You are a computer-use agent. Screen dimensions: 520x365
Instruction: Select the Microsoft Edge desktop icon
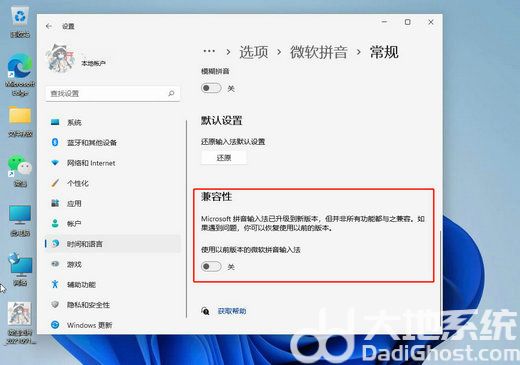20,75
